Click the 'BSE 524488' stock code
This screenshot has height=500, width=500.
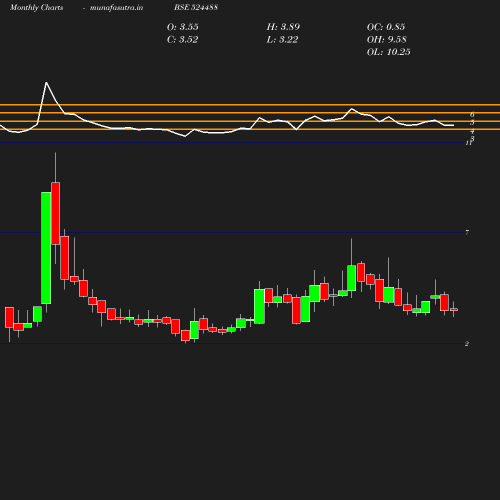[x=196, y=7]
